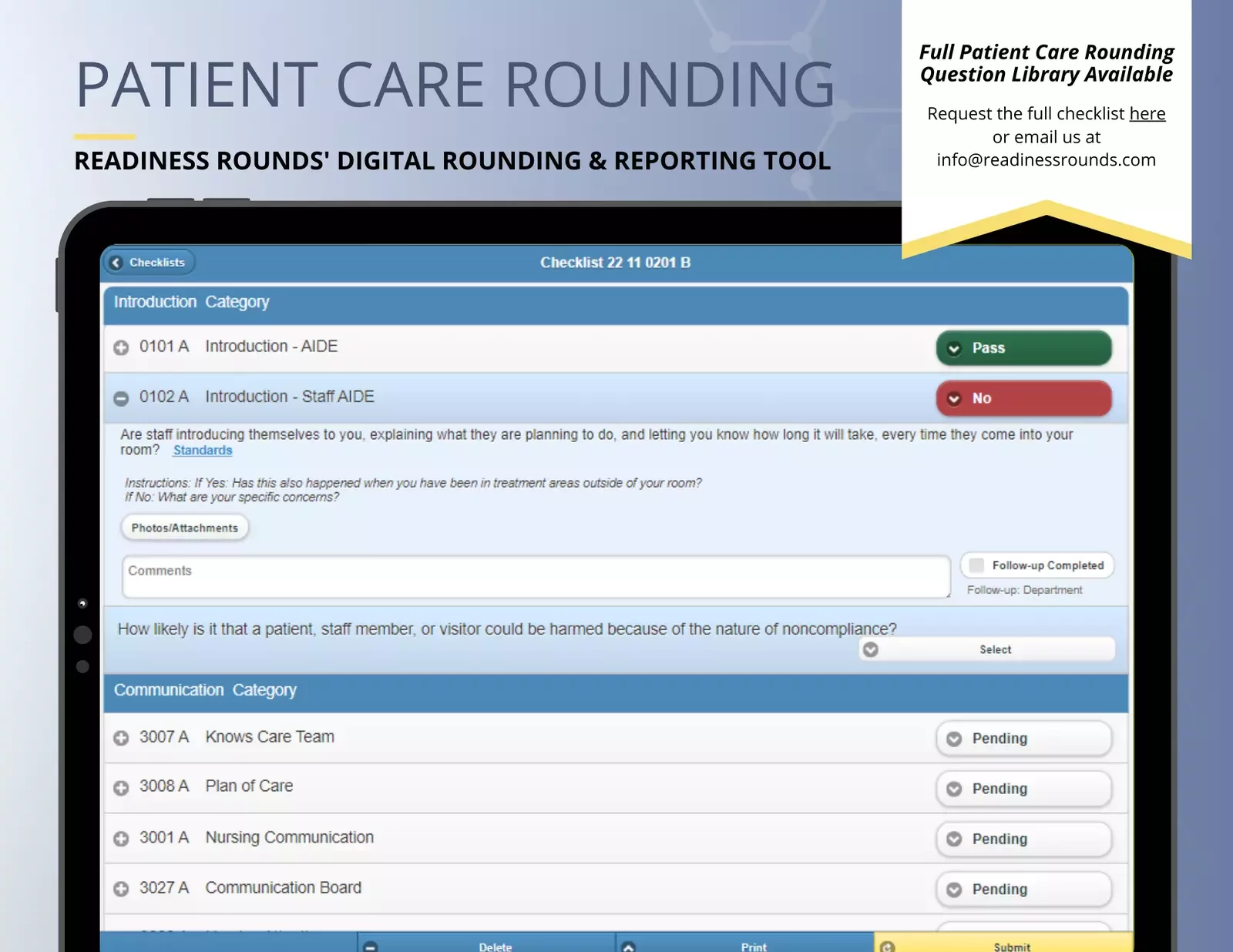
Task: Select Print from the bottom toolbar
Action: click(754, 946)
